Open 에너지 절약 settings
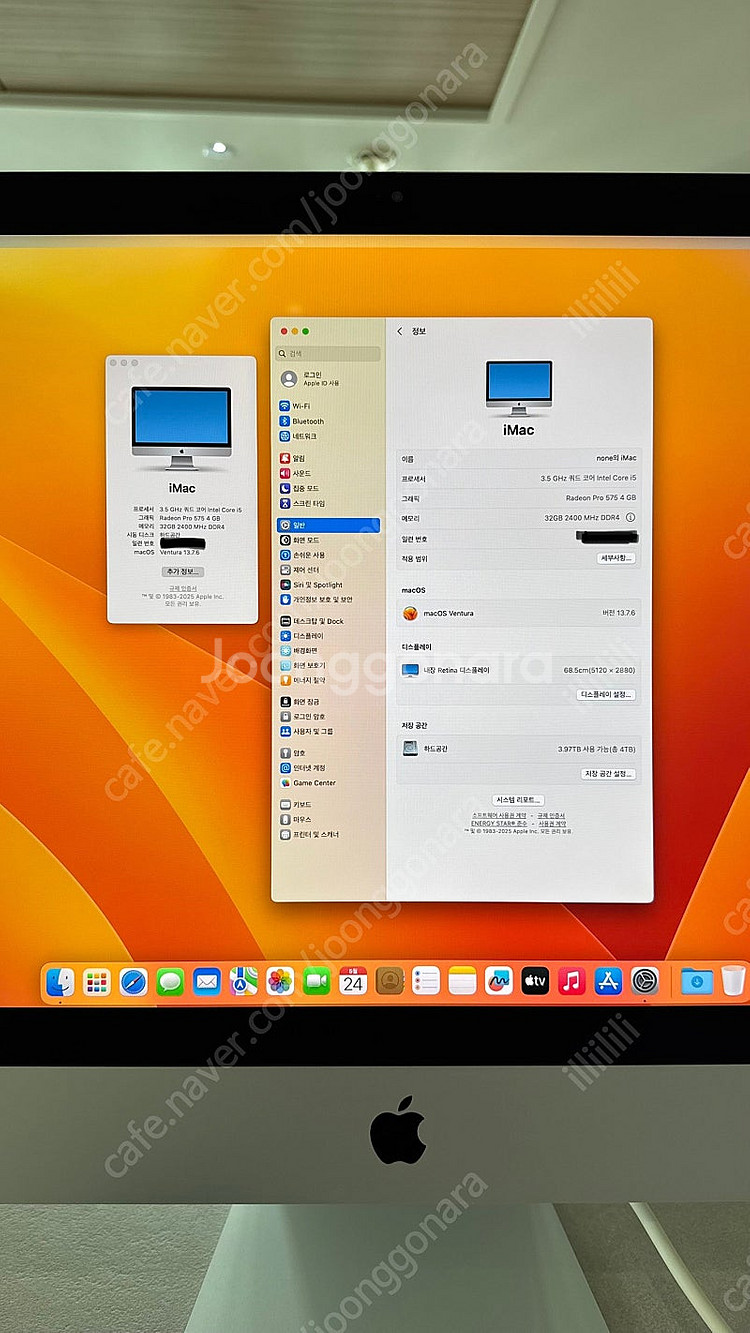This screenshot has height=1333, width=750. click(328, 680)
